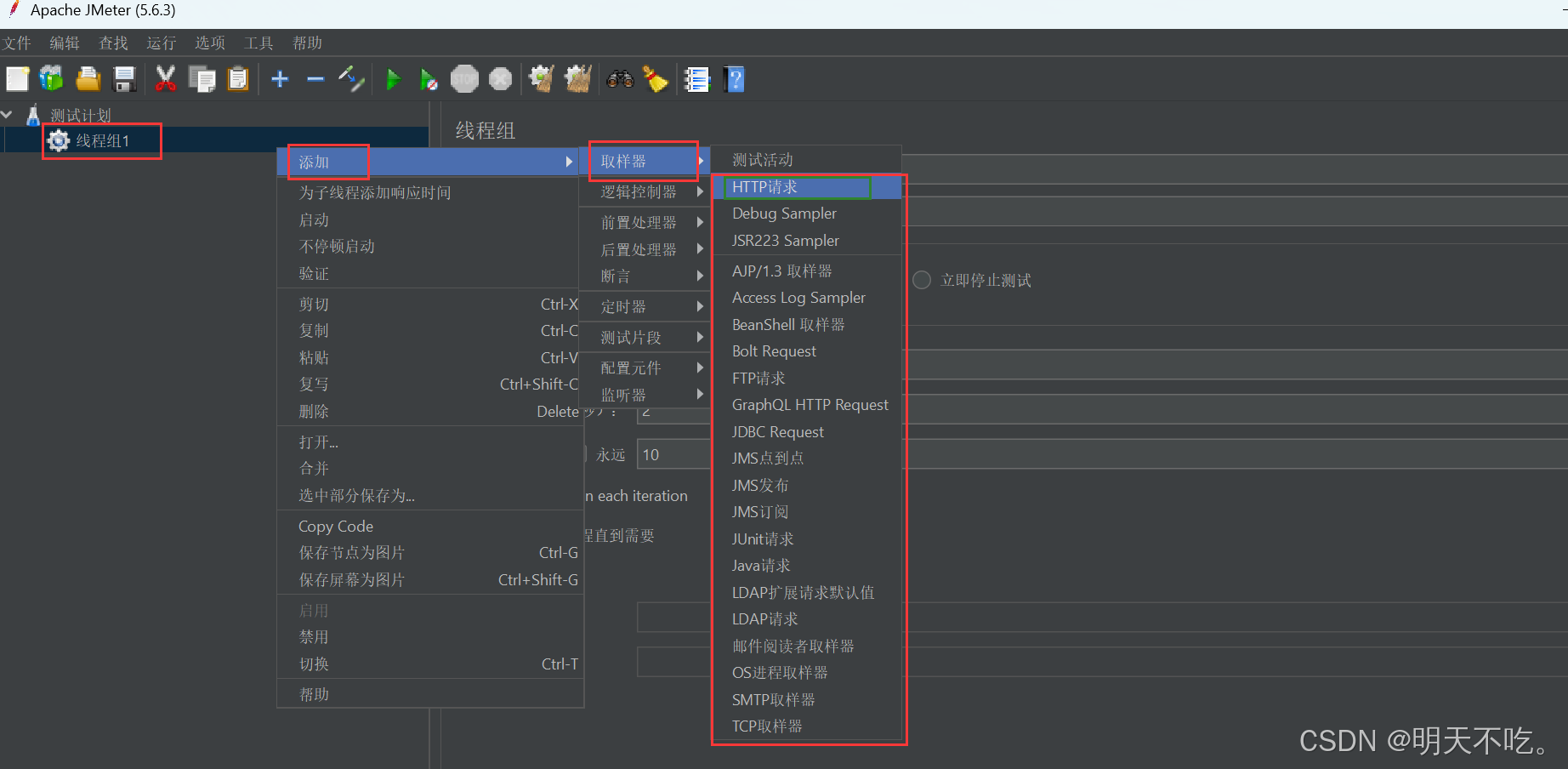Choose HTTP请求 sampler
Screen dimensions: 1568x769
pyautogui.click(x=806, y=186)
